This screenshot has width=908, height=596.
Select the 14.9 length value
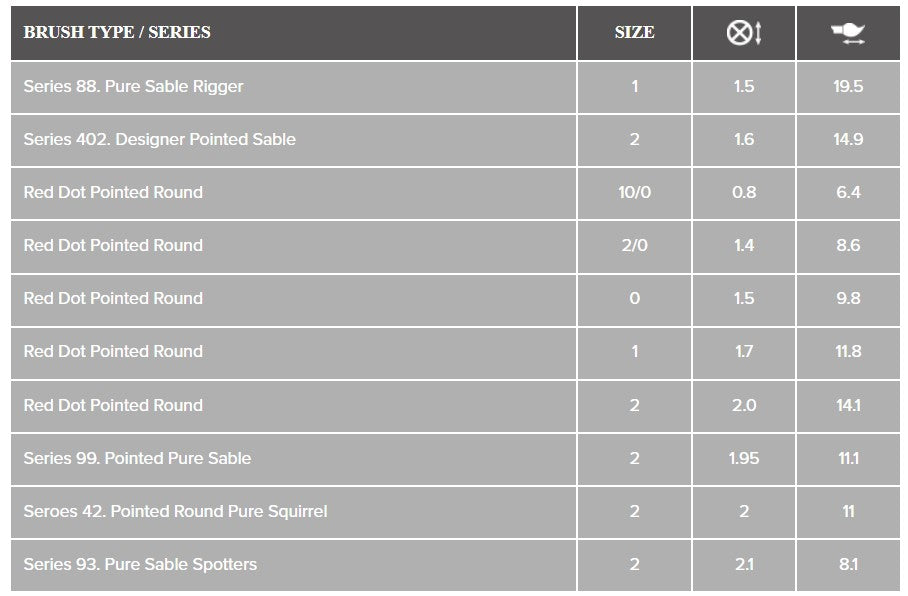[x=848, y=139]
